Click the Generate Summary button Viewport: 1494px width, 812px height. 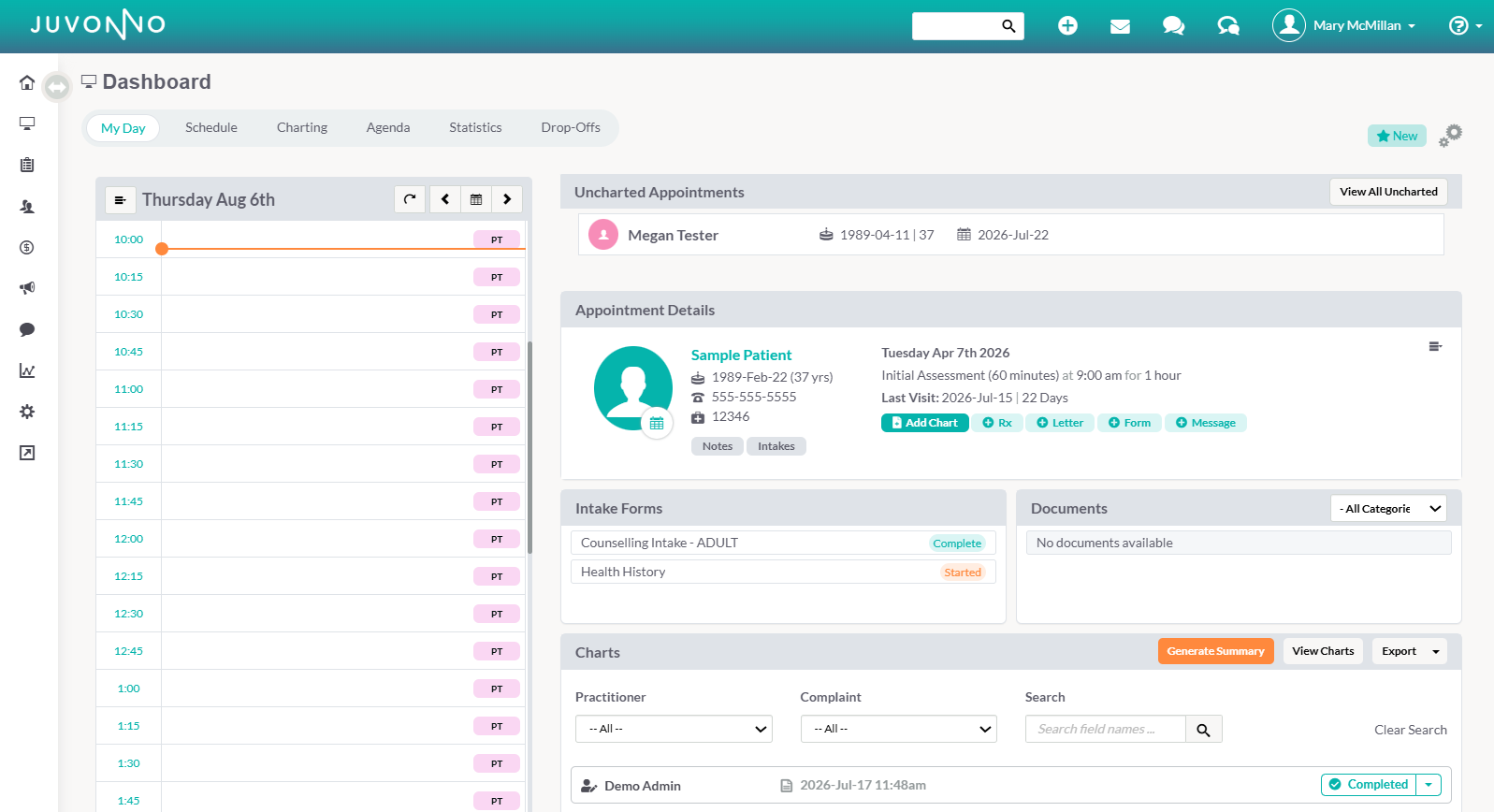[1215, 651]
